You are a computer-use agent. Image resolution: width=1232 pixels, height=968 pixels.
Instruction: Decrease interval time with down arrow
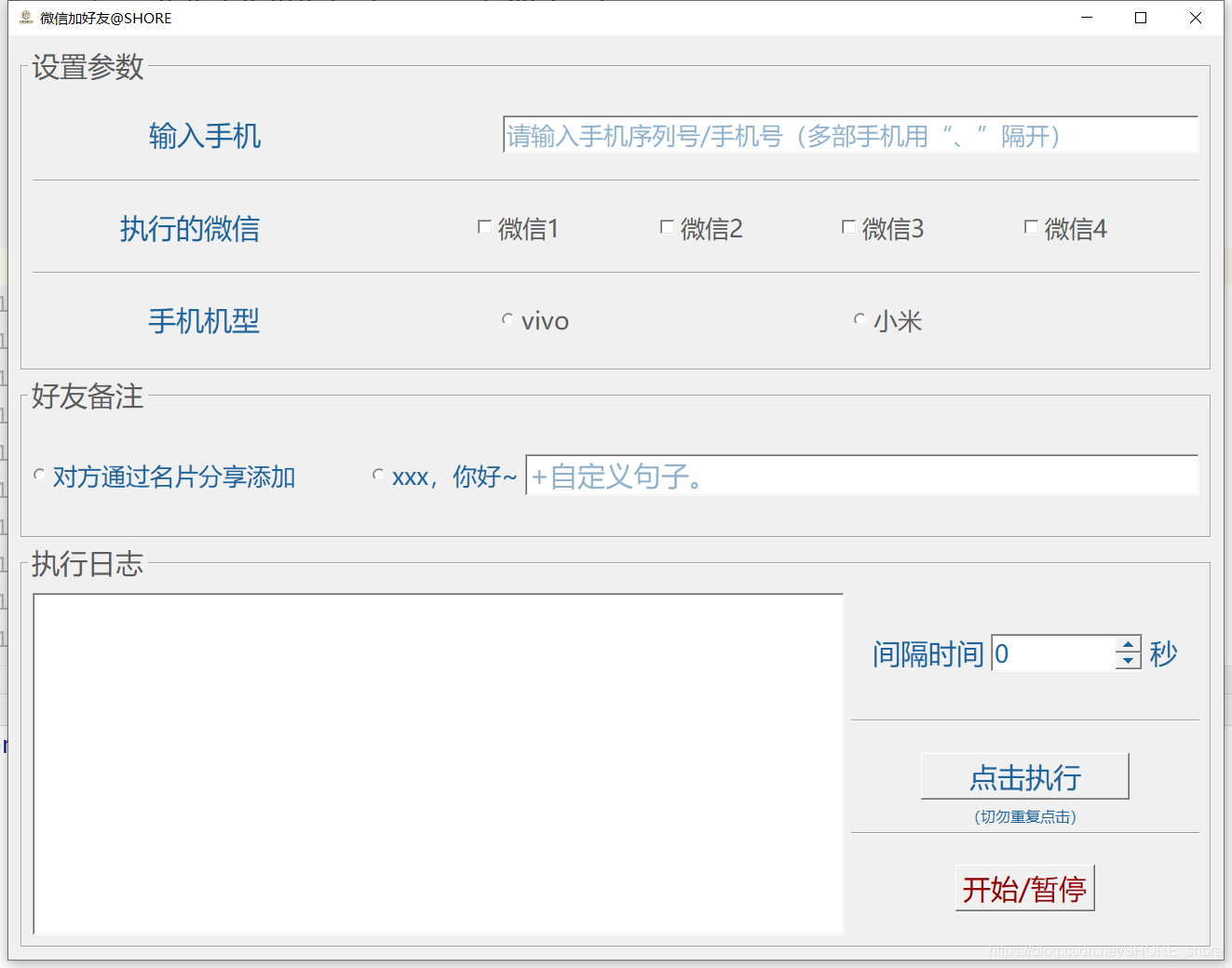click(x=1128, y=662)
